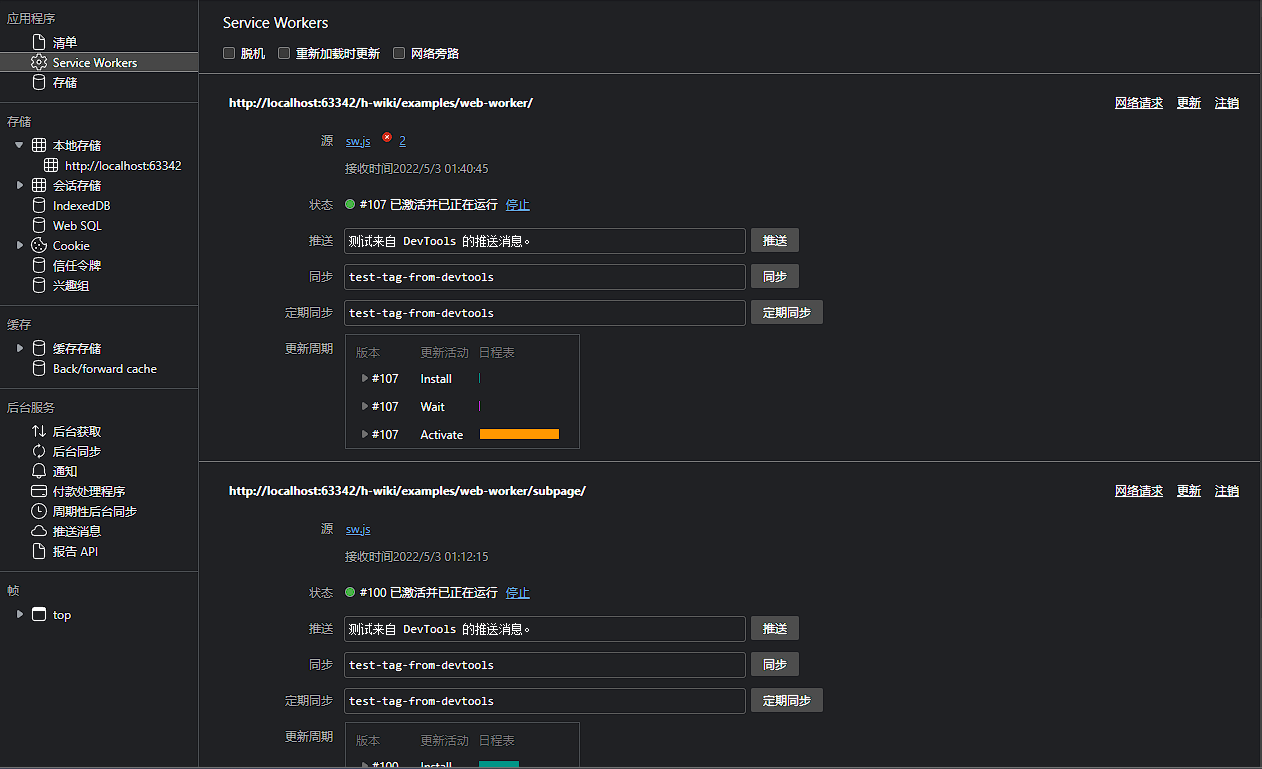Click the Cookie icon

pos(39,245)
